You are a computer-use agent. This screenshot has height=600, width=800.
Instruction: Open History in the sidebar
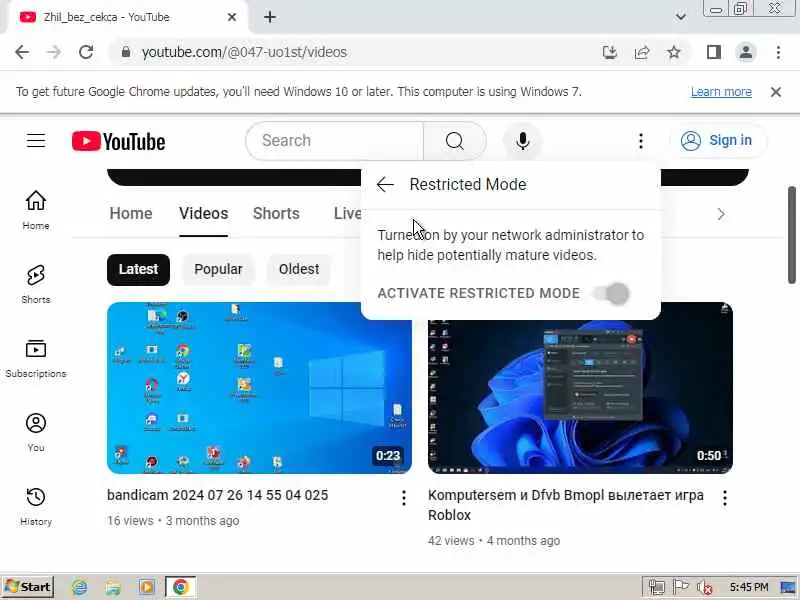point(36,506)
